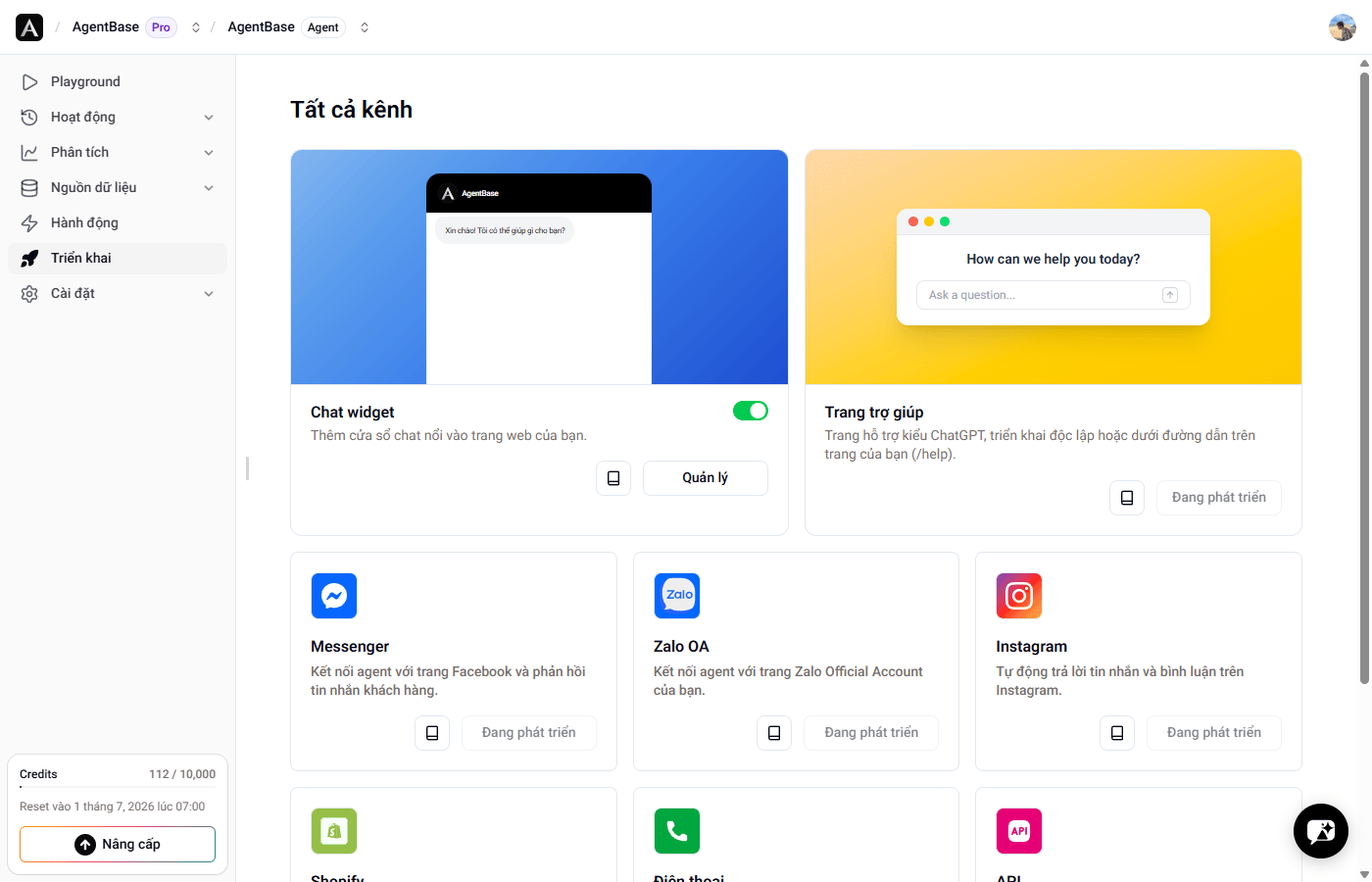Image resolution: width=1372 pixels, height=882 pixels.
Task: Click the green phone channel icon
Action: (677, 831)
